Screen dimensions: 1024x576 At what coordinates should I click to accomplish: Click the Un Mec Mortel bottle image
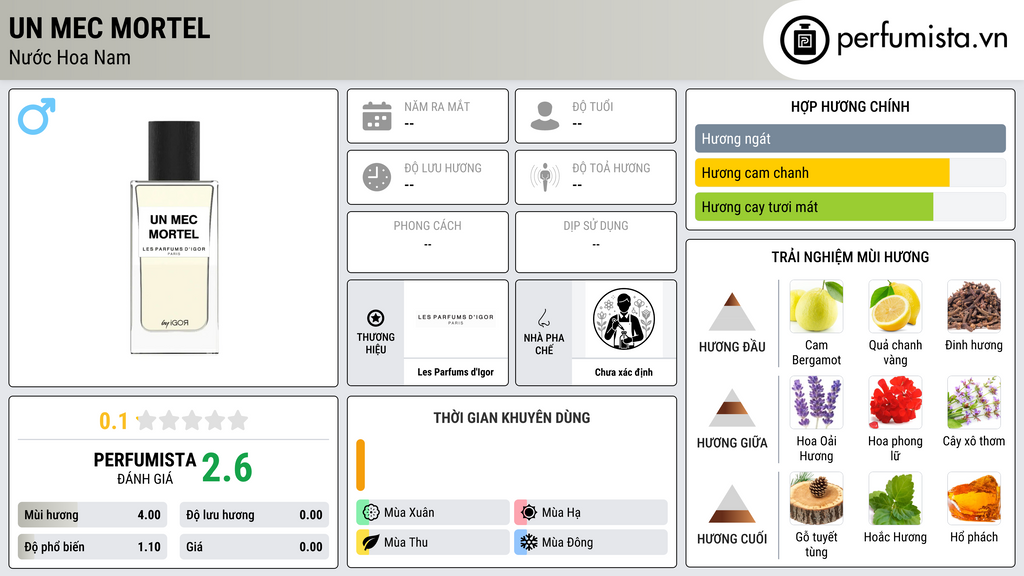click(174, 238)
